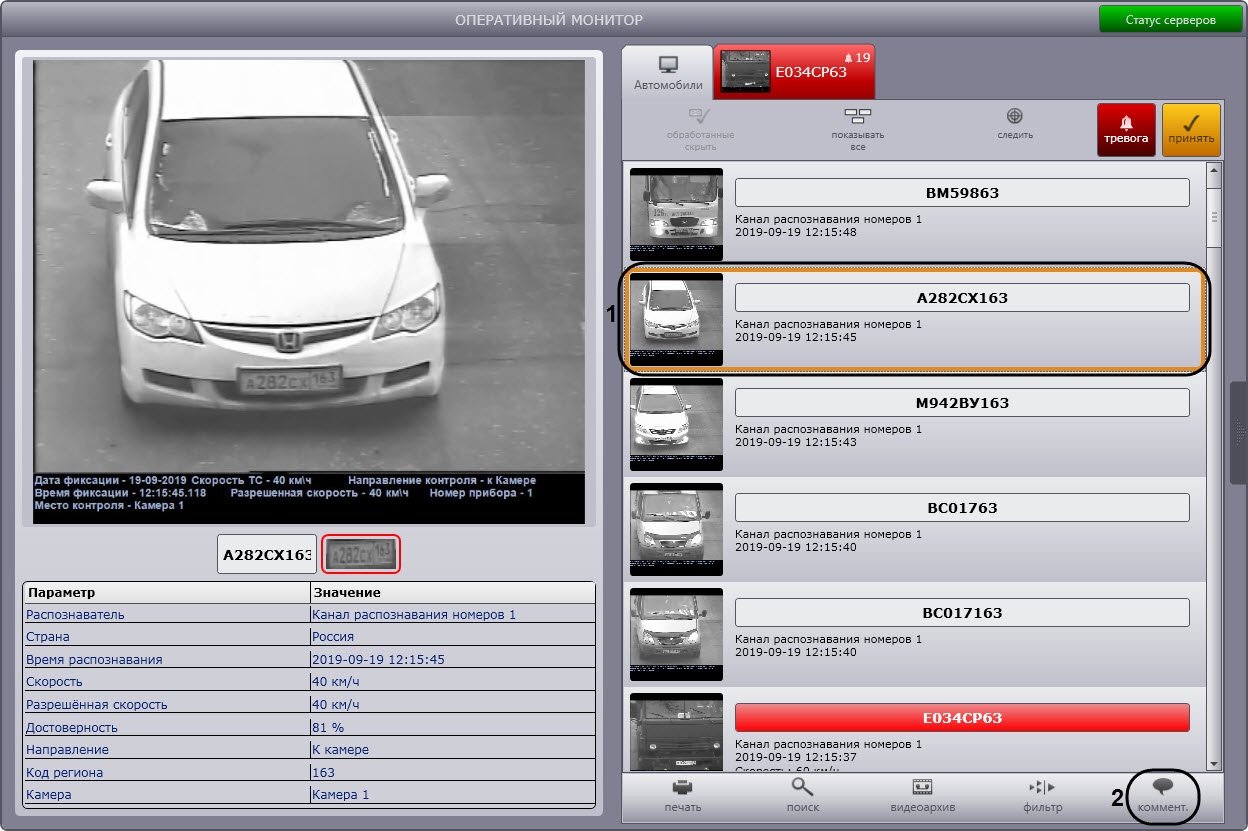This screenshot has width=1248, height=831.
Task: Click the red 'тревога' alarm bell button
Action: click(1126, 129)
